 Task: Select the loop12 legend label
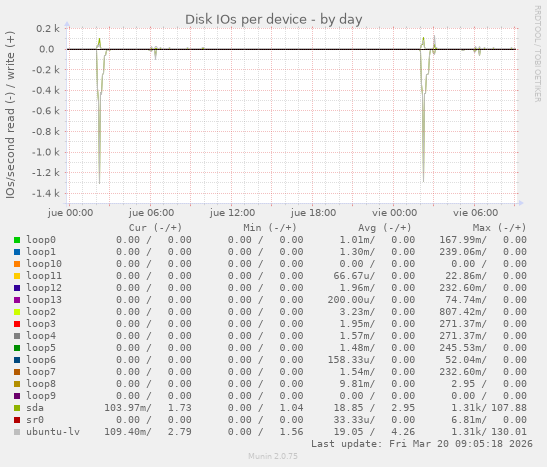(x=44, y=288)
